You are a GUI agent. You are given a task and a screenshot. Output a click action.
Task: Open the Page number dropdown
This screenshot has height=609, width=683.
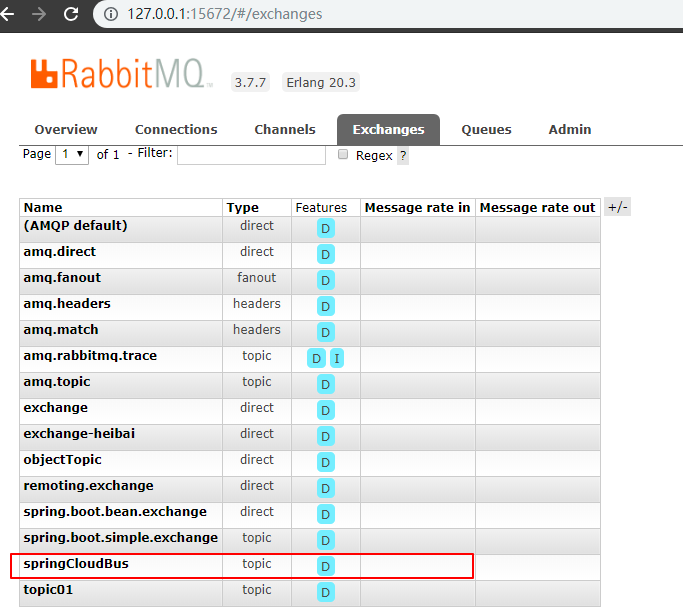(73, 154)
